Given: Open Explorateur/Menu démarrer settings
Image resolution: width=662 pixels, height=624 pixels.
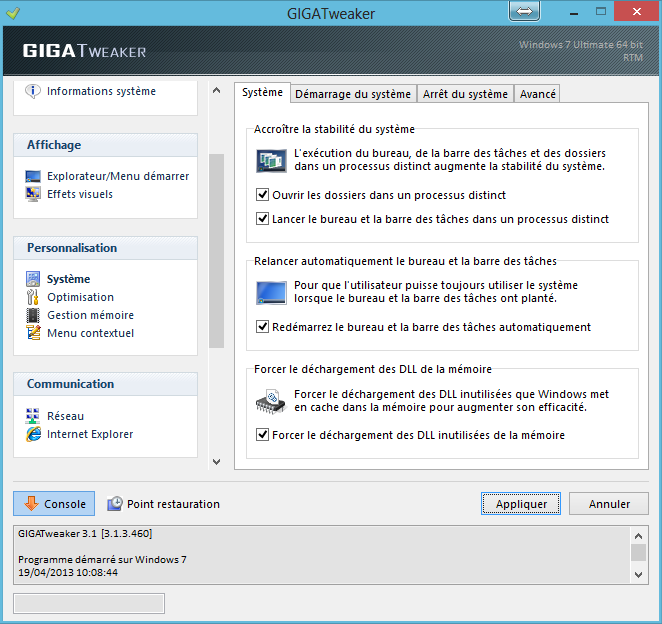Looking at the screenshot, I should [118, 176].
